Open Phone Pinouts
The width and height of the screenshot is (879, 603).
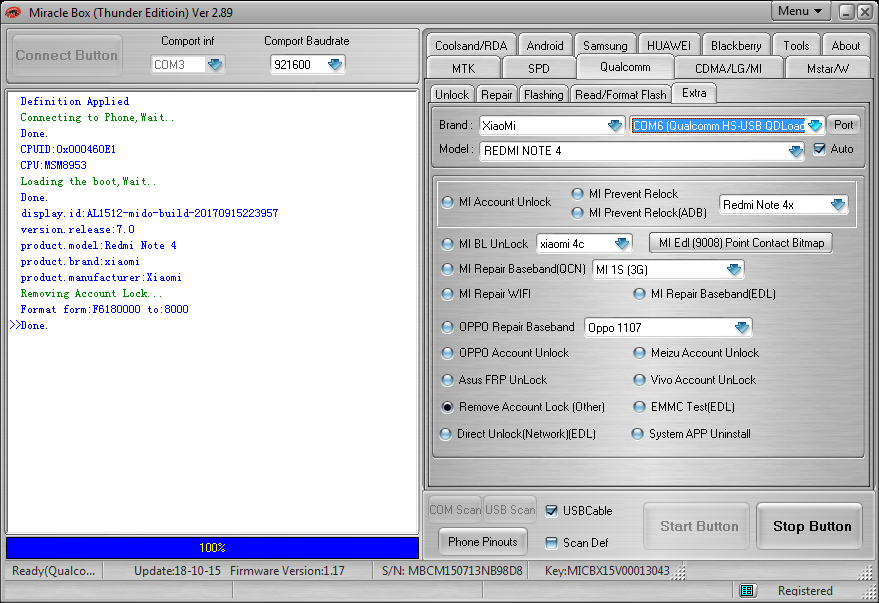click(x=483, y=542)
